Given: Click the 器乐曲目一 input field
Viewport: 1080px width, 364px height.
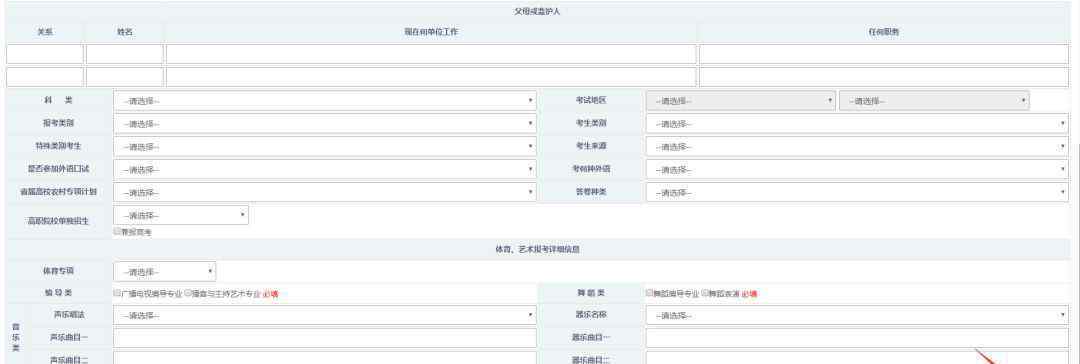Looking at the screenshot, I should (857, 338).
